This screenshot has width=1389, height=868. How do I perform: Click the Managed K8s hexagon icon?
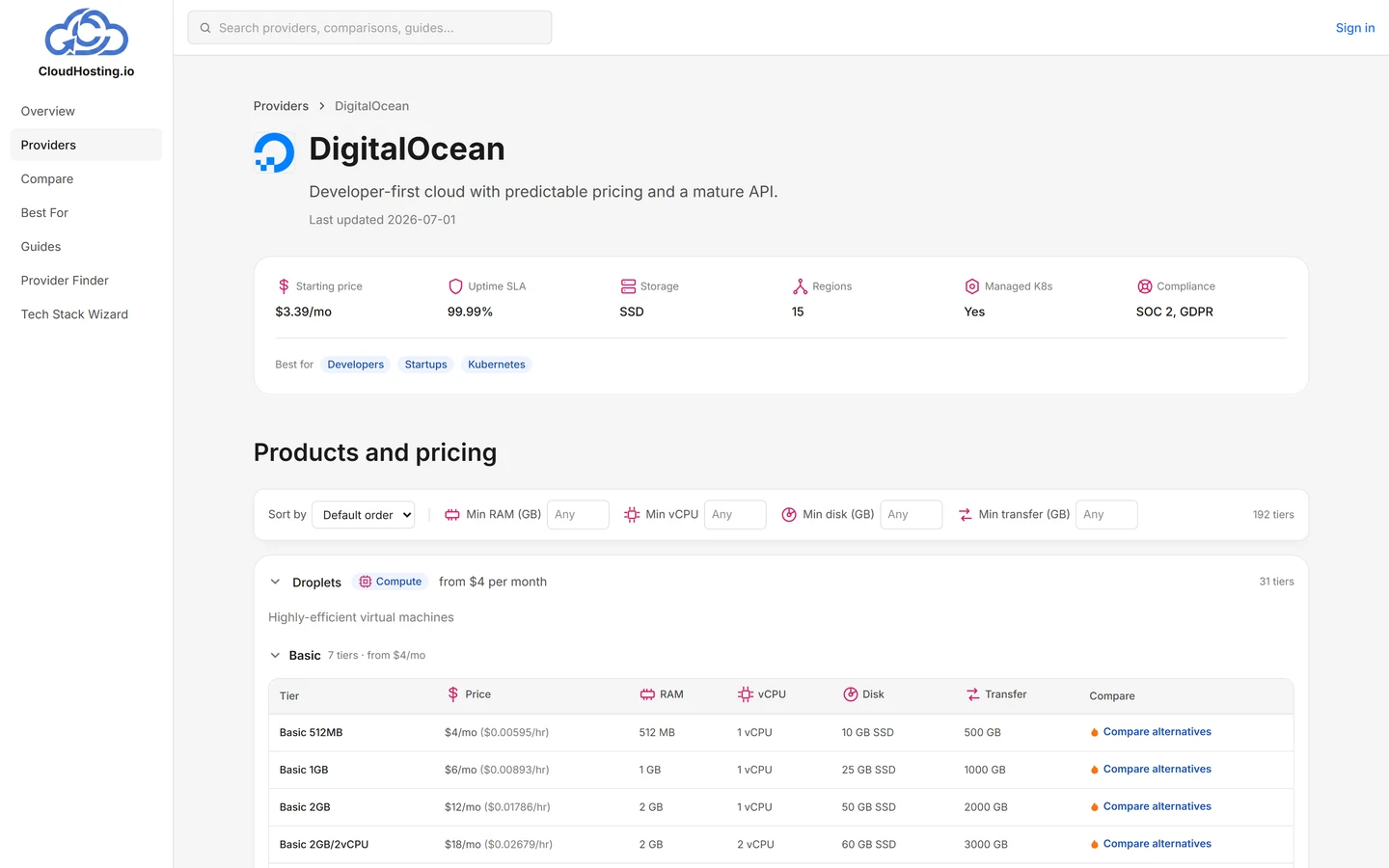(x=972, y=286)
